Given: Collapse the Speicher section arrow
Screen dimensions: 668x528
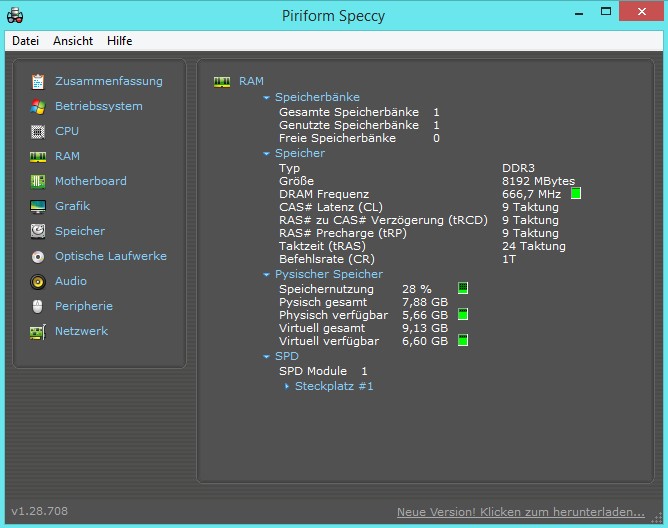Looking at the screenshot, I should point(266,153).
